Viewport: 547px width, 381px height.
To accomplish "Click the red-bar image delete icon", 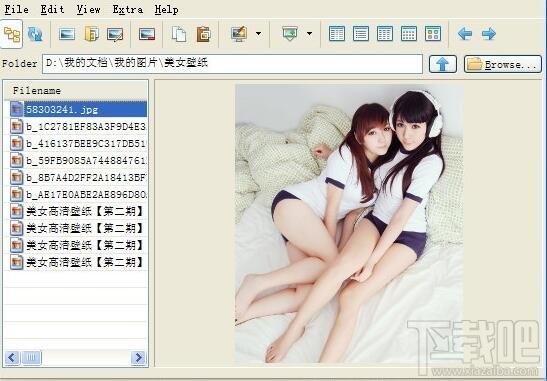I will point(147,34).
